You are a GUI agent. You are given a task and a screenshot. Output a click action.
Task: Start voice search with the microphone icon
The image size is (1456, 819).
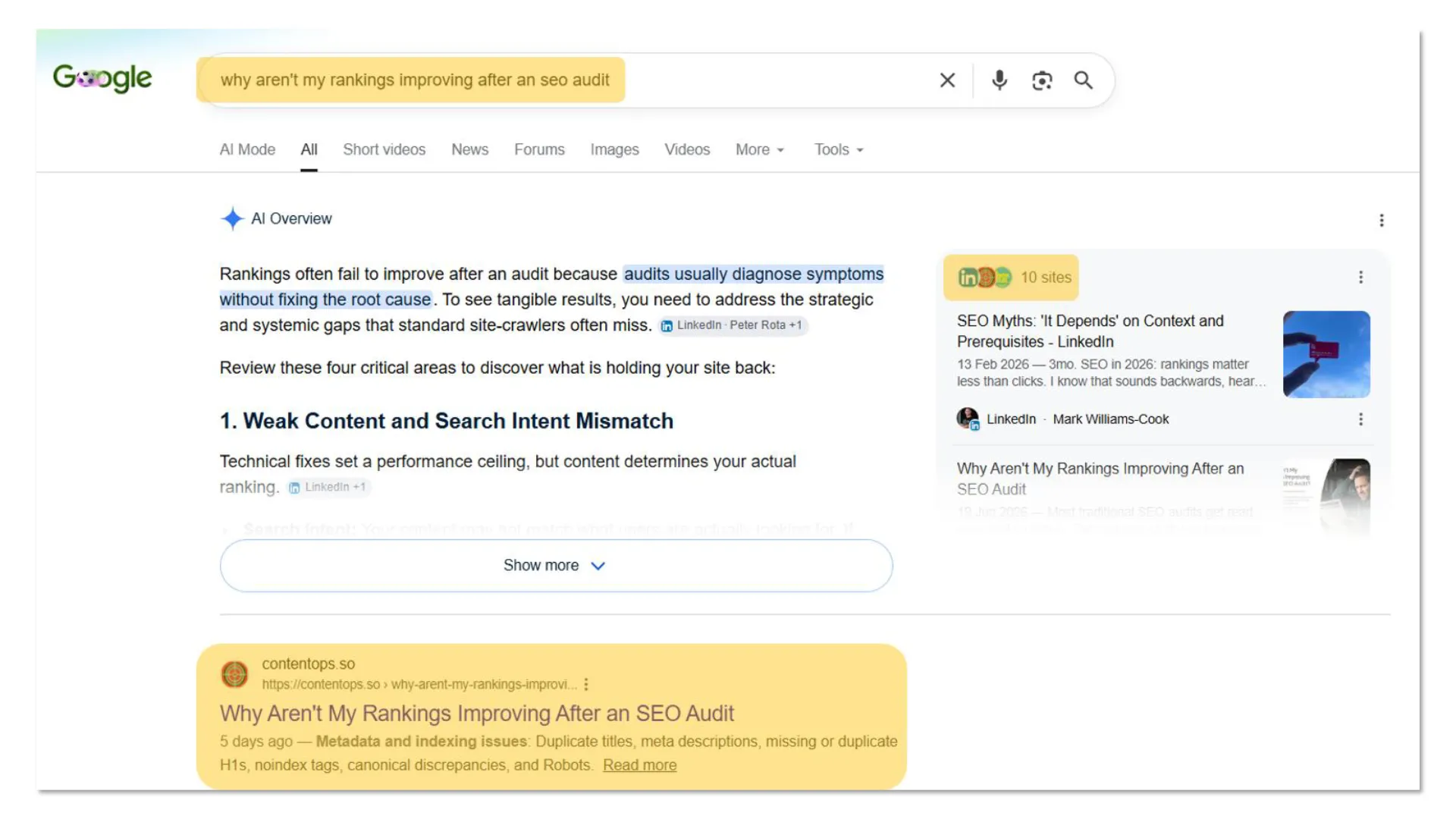(x=999, y=80)
